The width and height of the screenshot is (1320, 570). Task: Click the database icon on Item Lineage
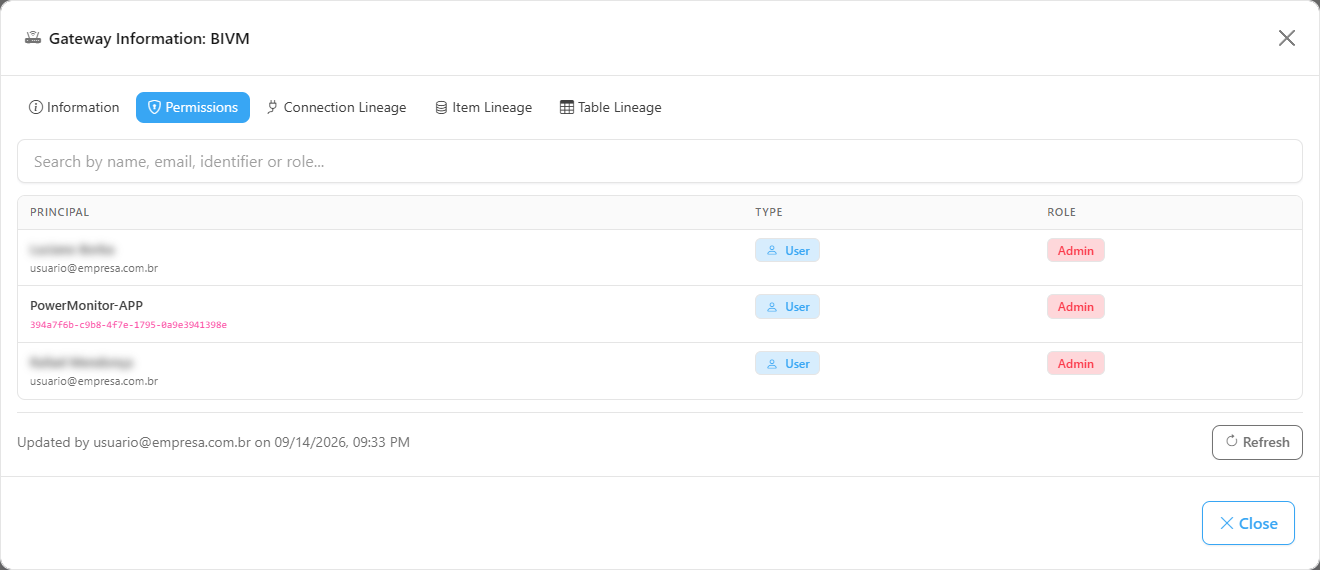point(441,107)
